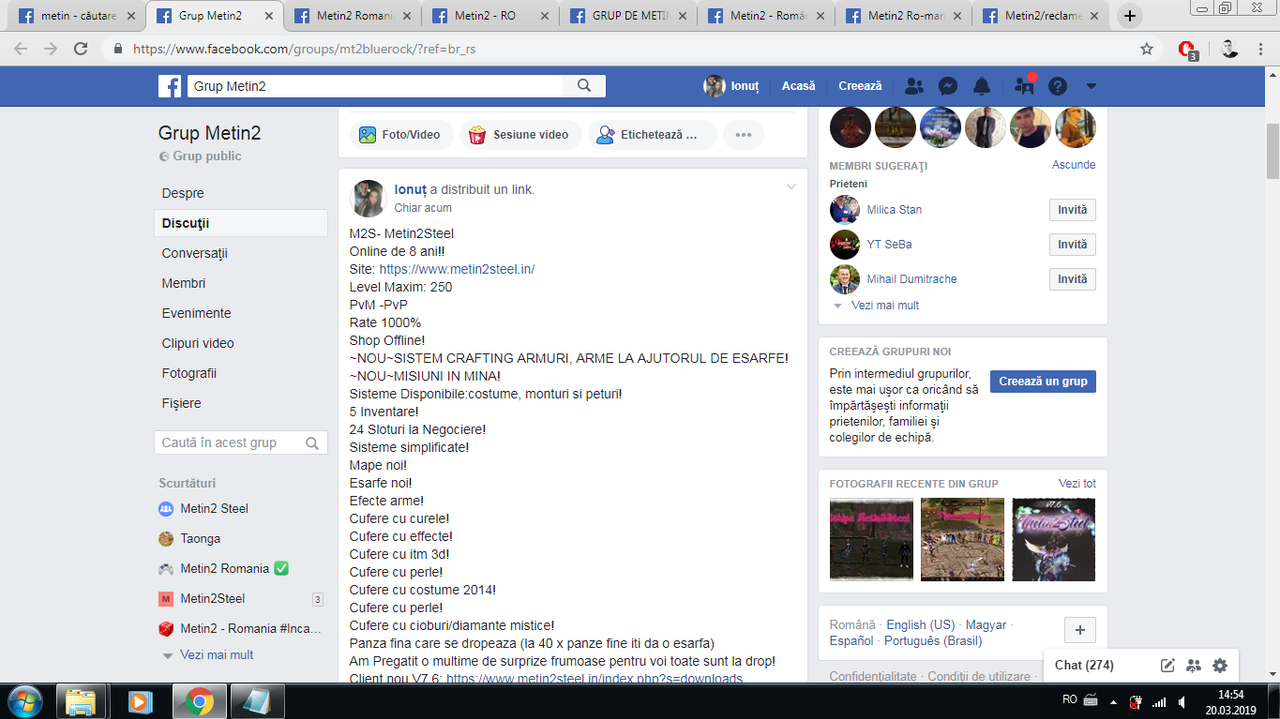Click browser back arrow

[x=21, y=49]
